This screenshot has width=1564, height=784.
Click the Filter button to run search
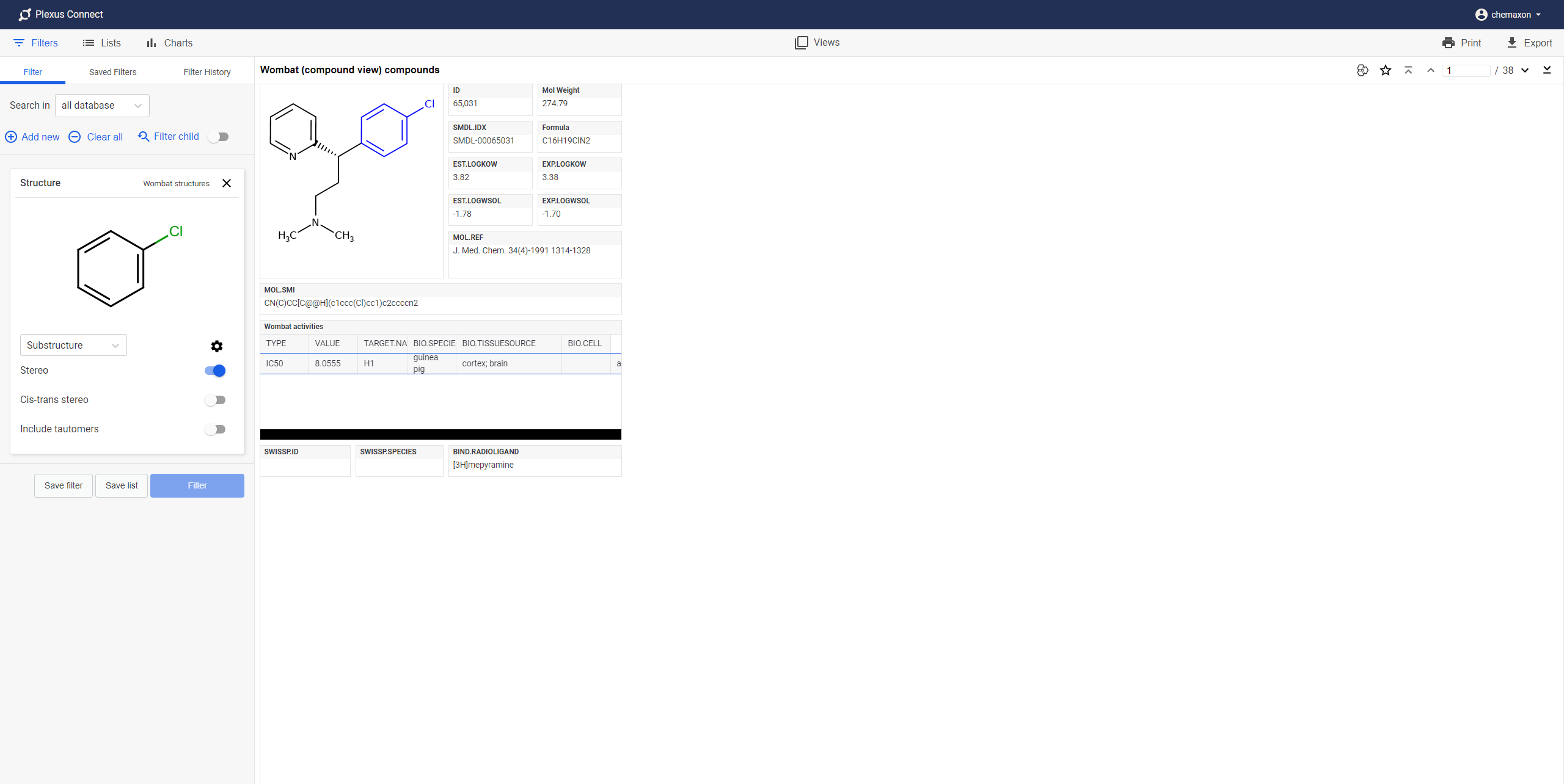[x=197, y=485]
